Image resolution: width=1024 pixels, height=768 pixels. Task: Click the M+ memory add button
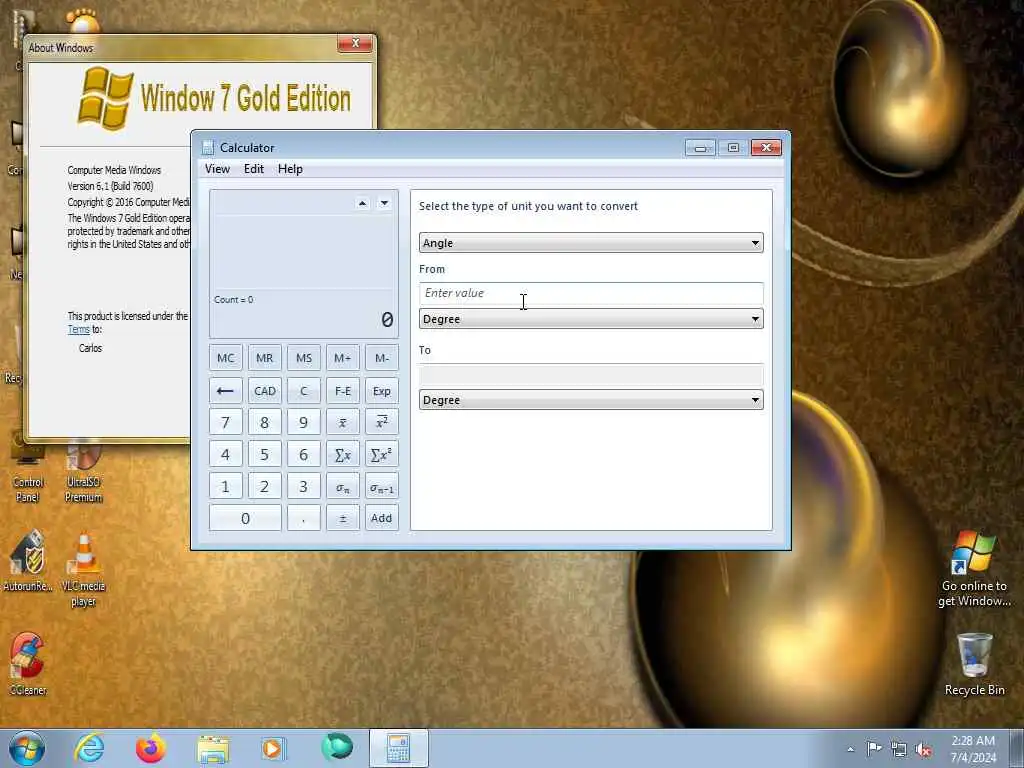click(x=342, y=358)
